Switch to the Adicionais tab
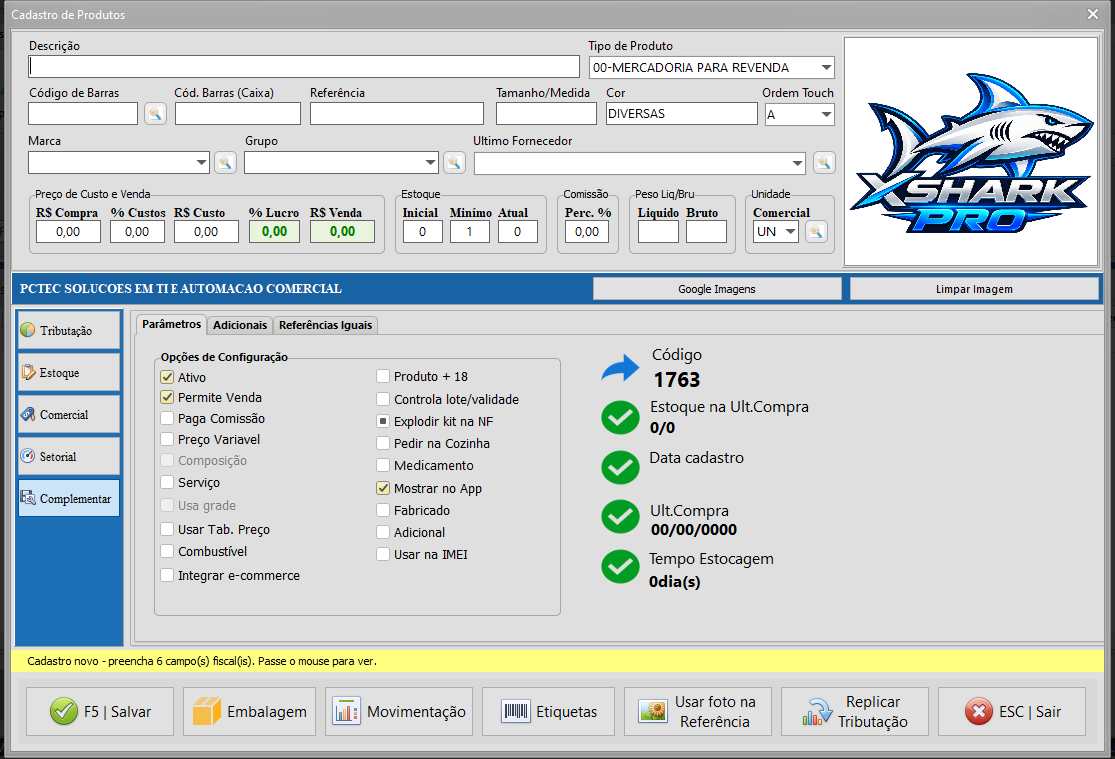This screenshot has width=1115, height=759. 240,325
